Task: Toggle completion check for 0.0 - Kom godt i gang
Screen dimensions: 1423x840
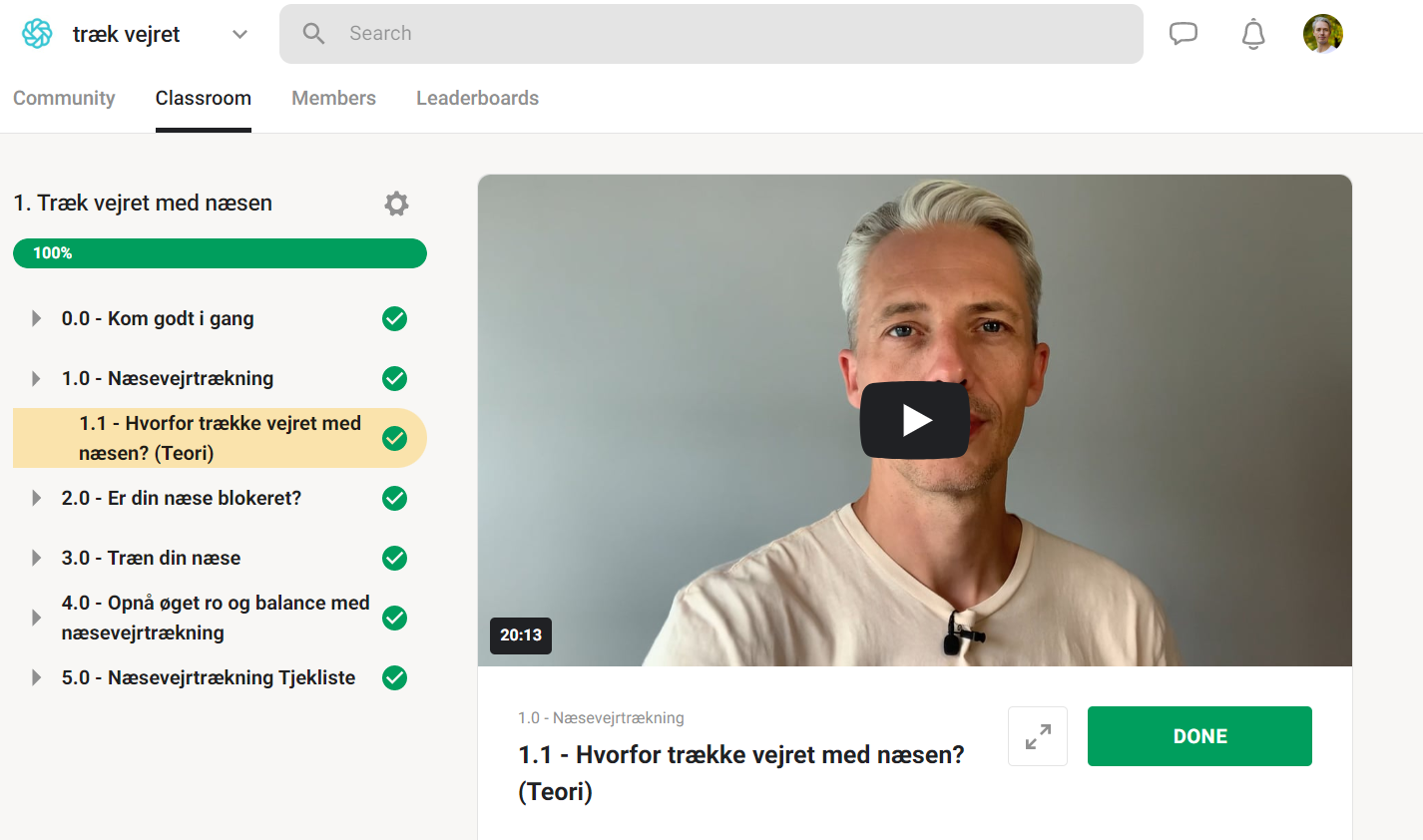Action: 395,319
